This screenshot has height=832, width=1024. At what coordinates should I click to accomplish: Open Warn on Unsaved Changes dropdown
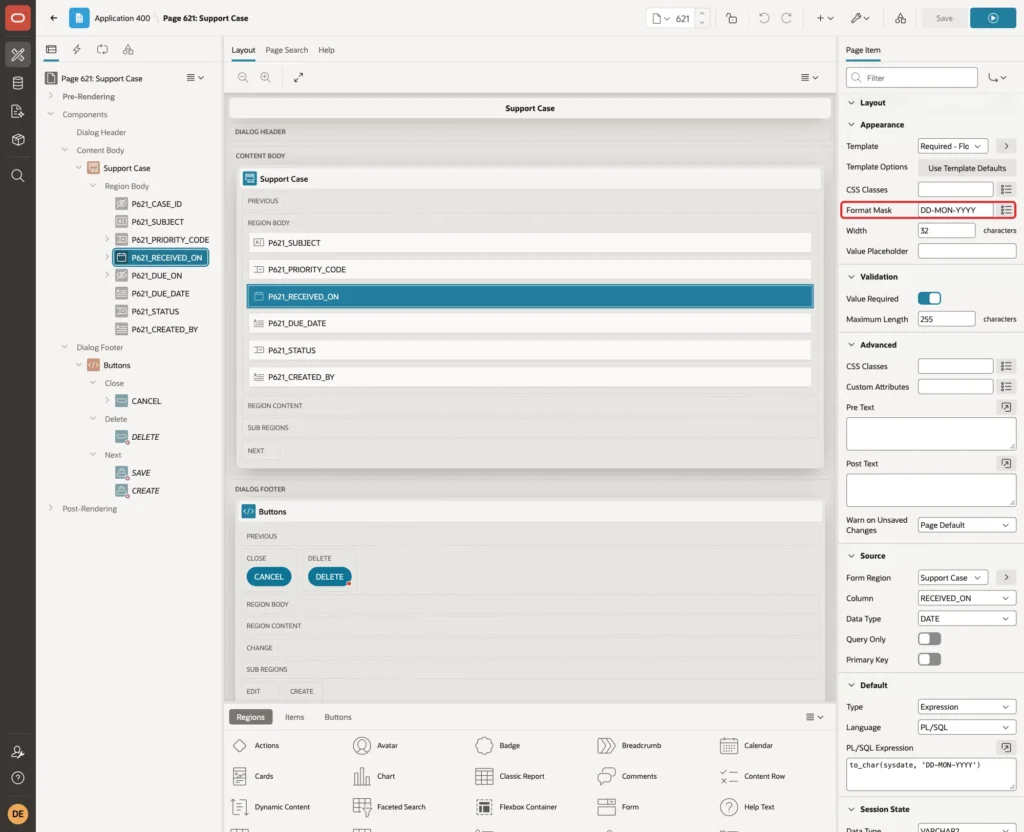[x=967, y=525]
